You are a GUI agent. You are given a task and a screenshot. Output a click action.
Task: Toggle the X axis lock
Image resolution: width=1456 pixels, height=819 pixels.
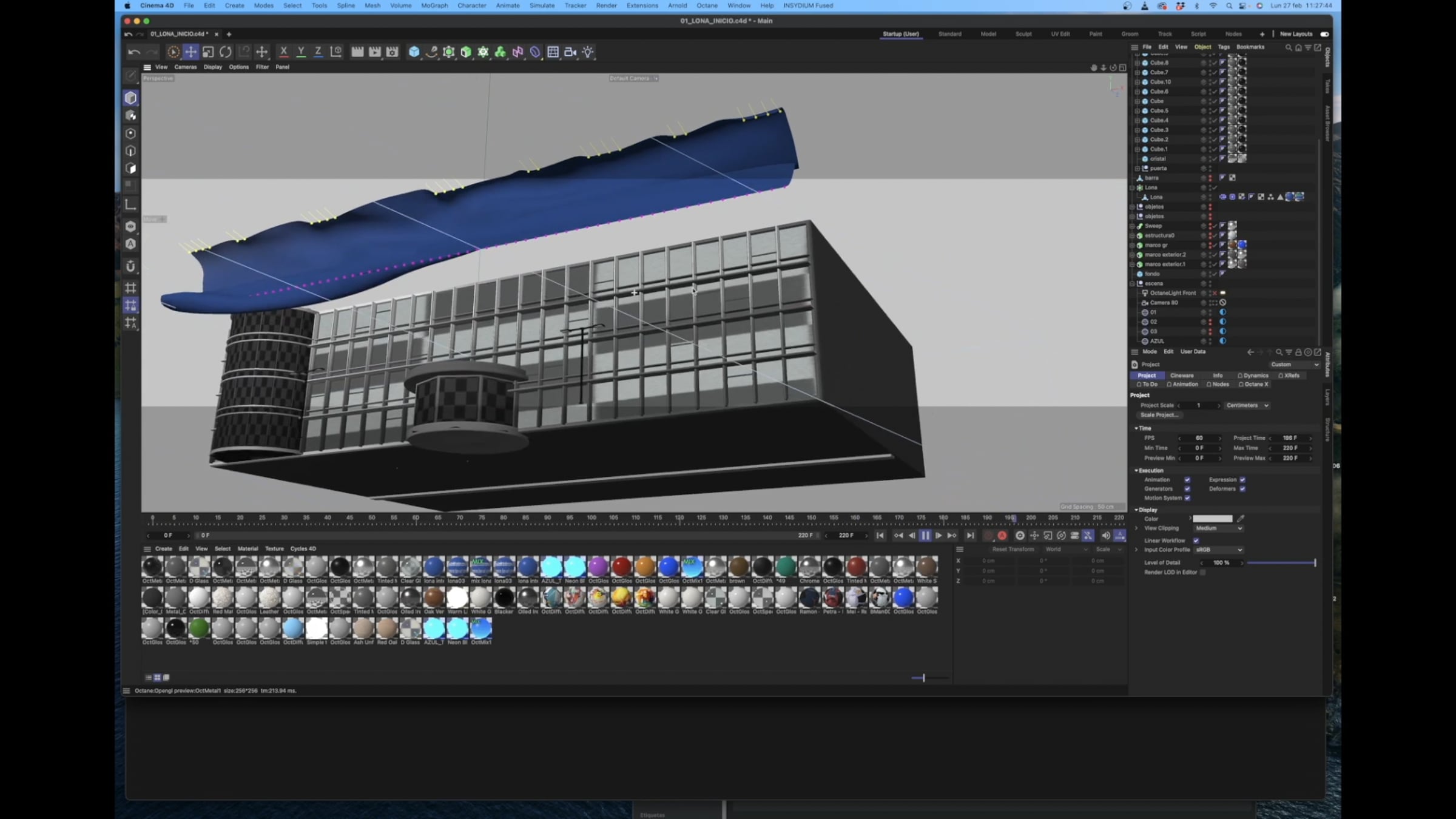tap(283, 52)
